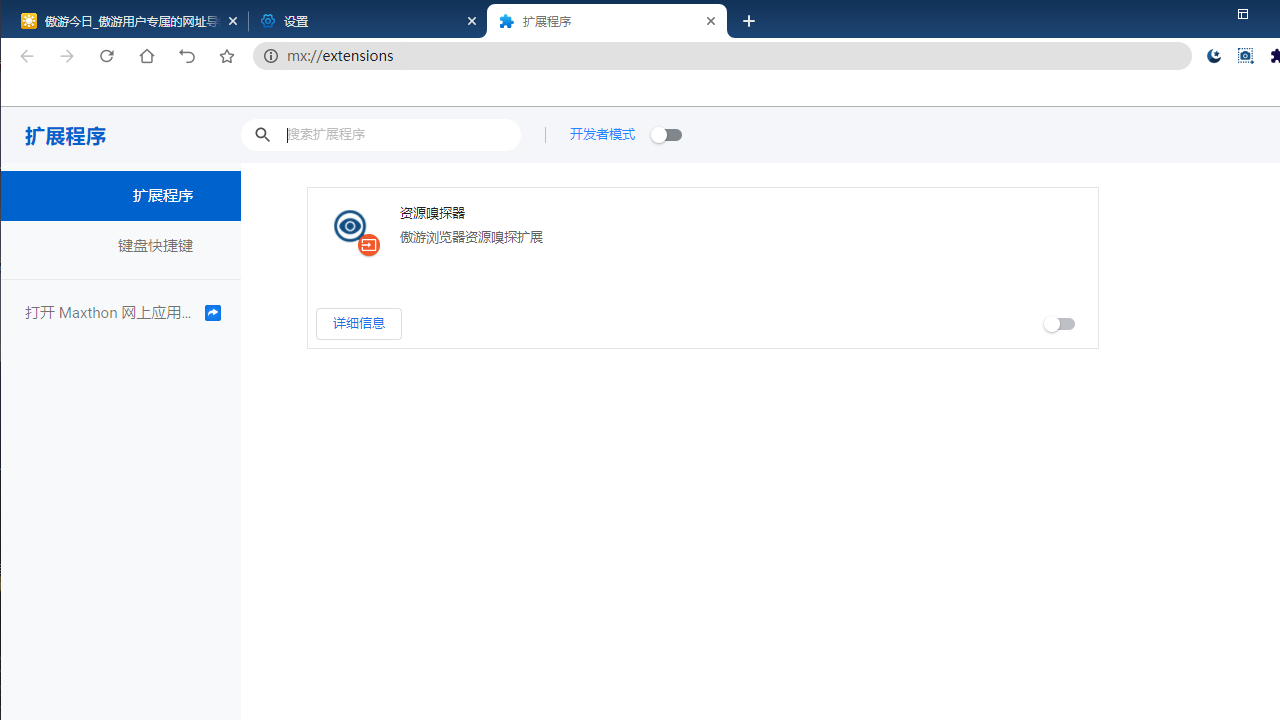Viewport: 1280px width, 720px height.
Task: Open the extensions puzzle icon
Action: pyautogui.click(x=1276, y=56)
